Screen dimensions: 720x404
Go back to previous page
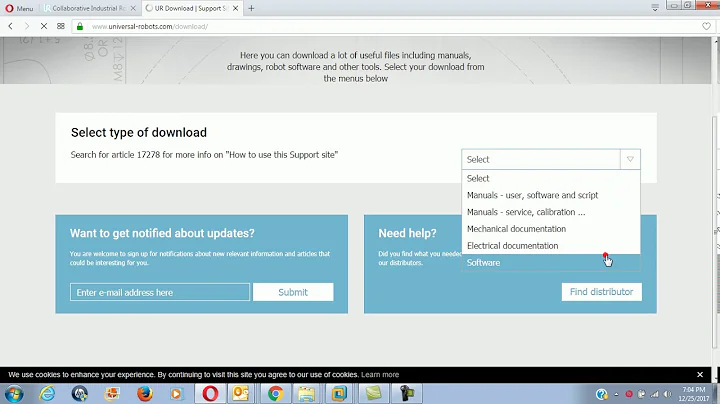pyautogui.click(x=11, y=26)
